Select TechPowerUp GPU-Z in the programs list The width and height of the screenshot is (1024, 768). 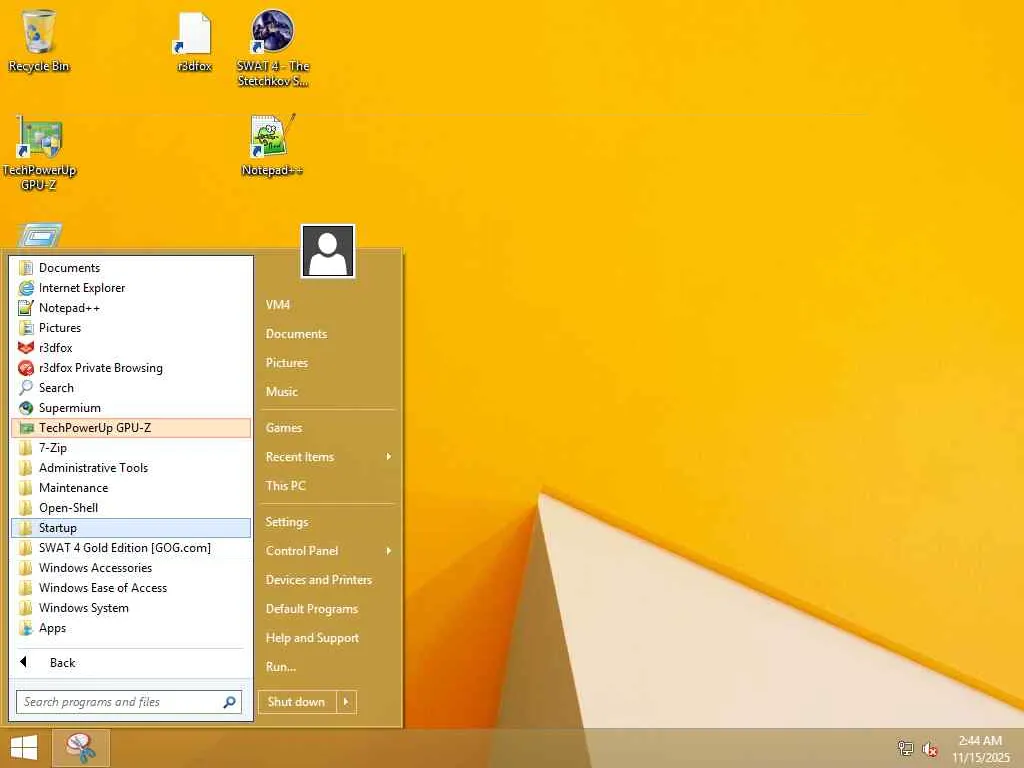point(131,428)
